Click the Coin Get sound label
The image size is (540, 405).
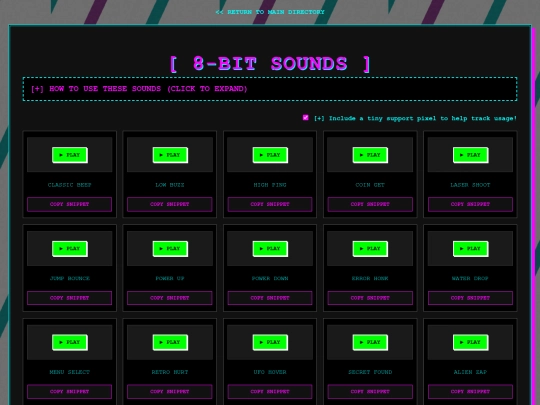coord(370,185)
